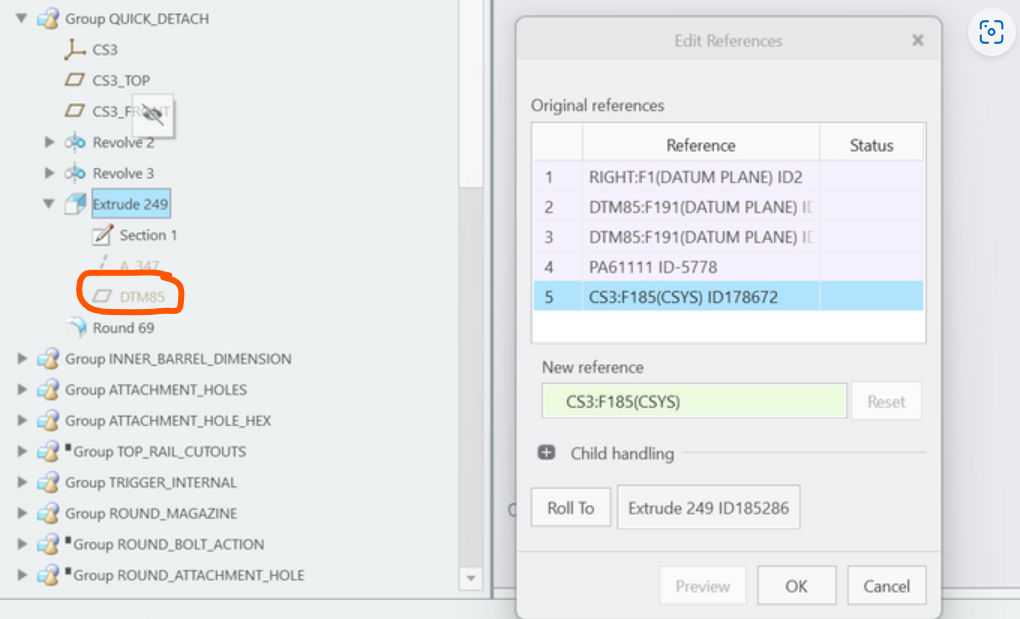Expand the Child handling section

coord(545,452)
